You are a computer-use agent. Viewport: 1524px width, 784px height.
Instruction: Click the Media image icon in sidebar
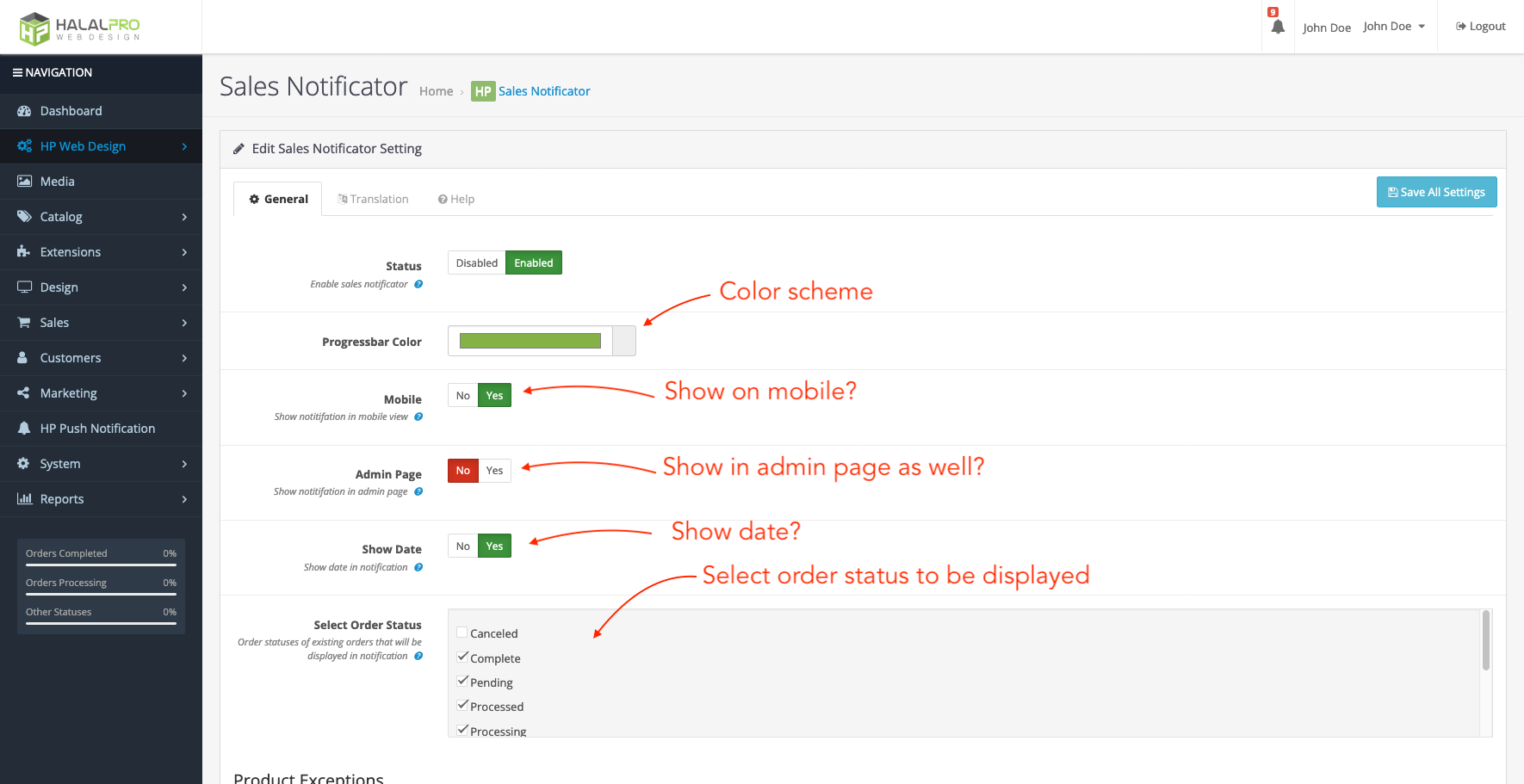pyautogui.click(x=24, y=182)
